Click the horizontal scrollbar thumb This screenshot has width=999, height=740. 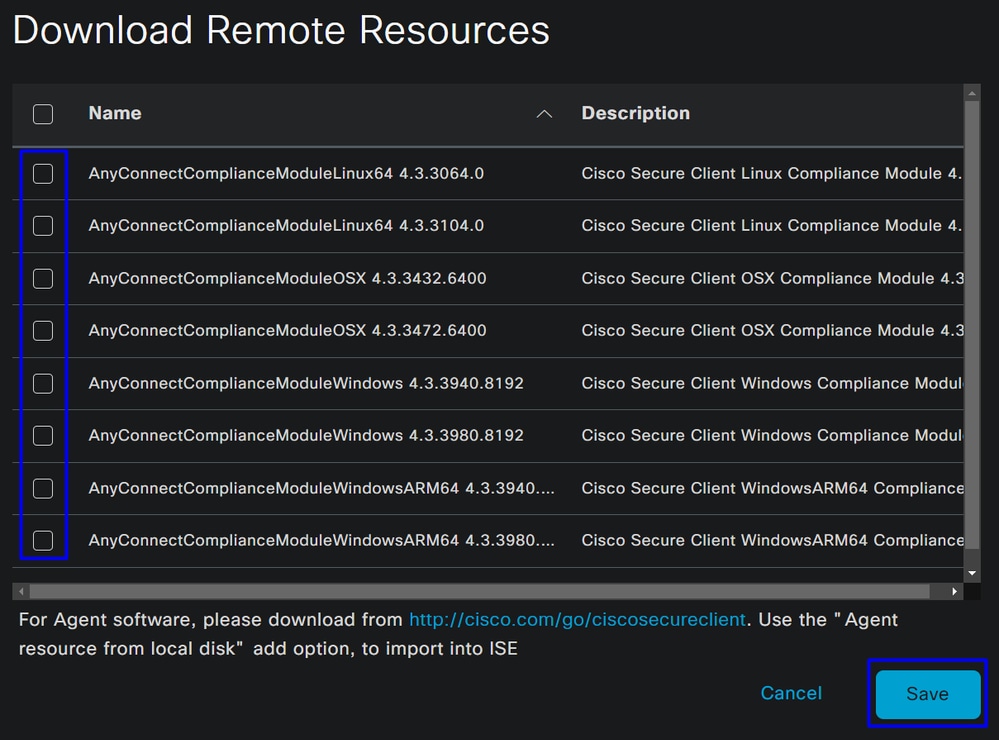pyautogui.click(x=479, y=591)
